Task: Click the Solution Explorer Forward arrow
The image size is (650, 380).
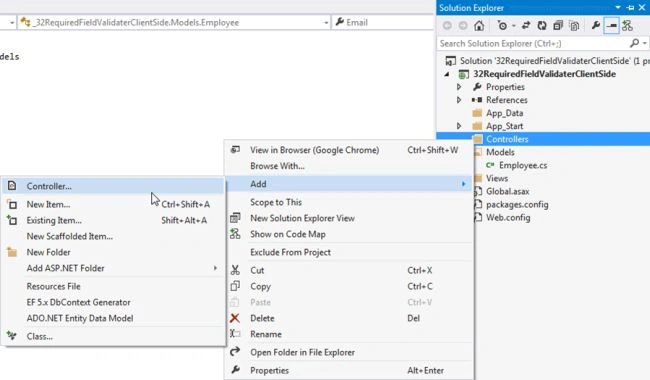Action: pyautogui.click(x=463, y=26)
